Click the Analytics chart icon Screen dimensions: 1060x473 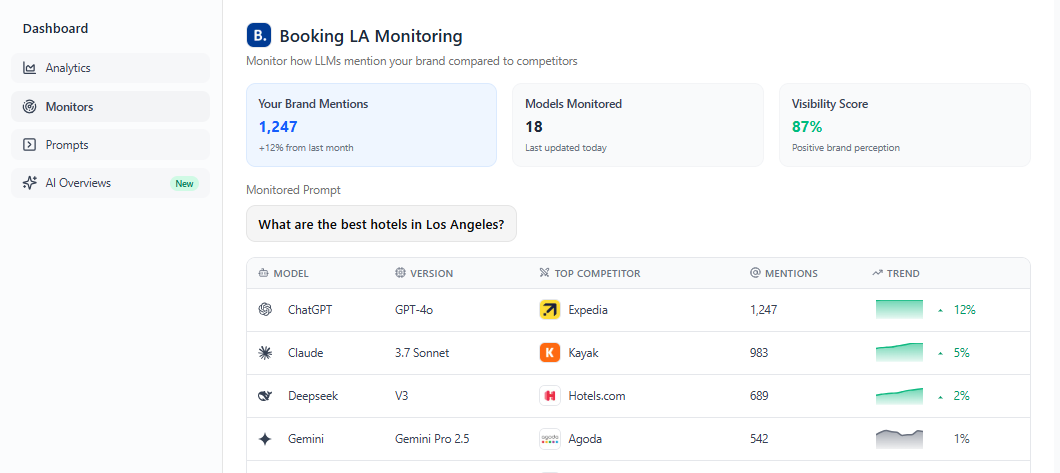29,68
